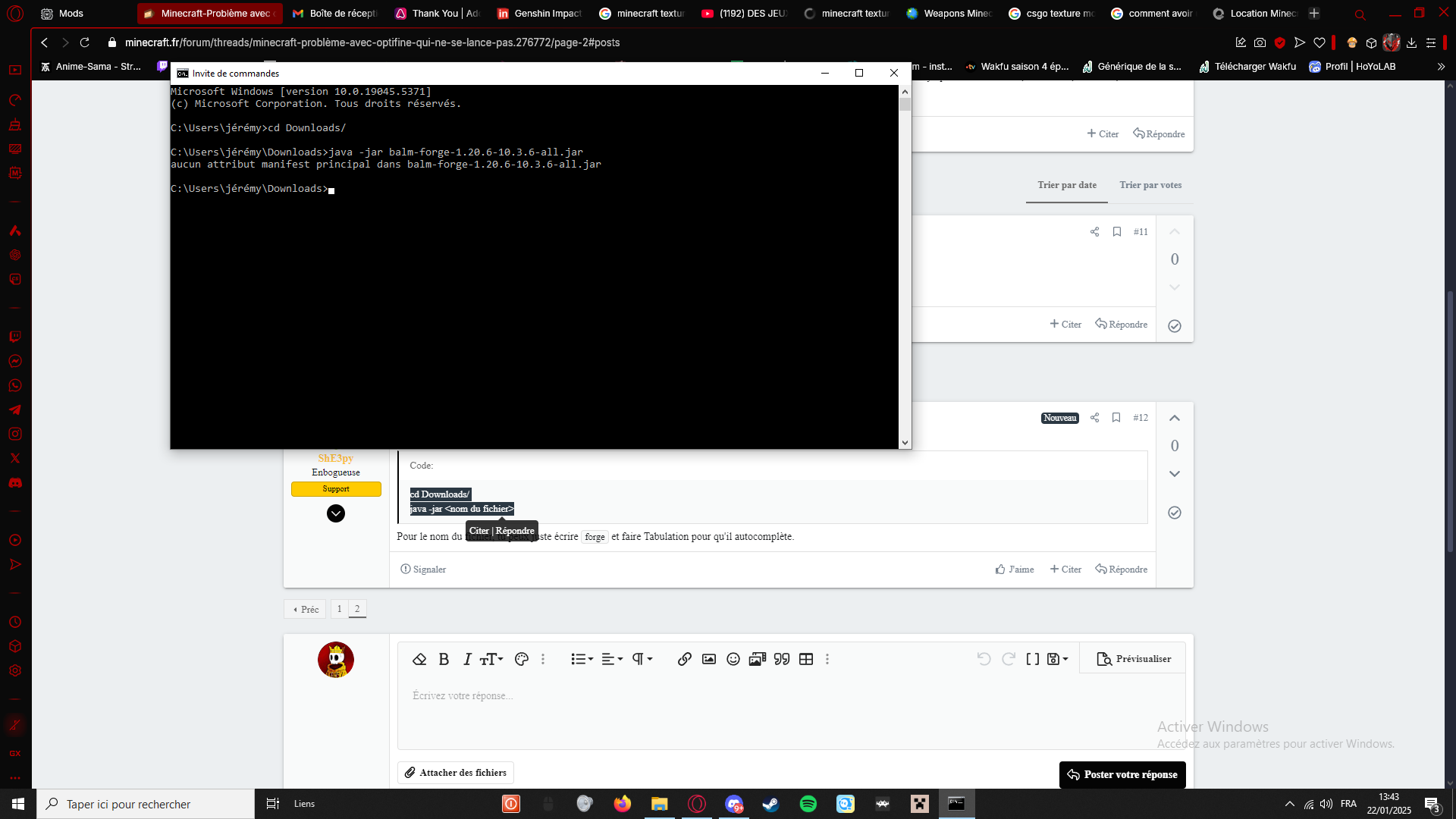Image resolution: width=1456 pixels, height=819 pixels.
Task: Open the font size dropdown in editor
Action: (491, 659)
